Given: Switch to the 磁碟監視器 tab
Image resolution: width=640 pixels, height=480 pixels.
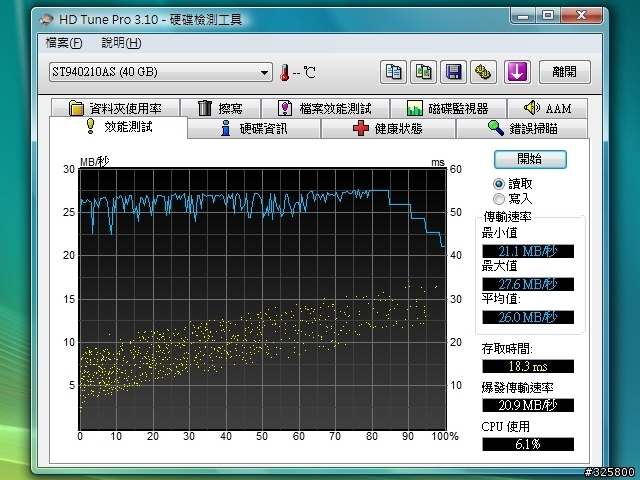Looking at the screenshot, I should [x=448, y=108].
